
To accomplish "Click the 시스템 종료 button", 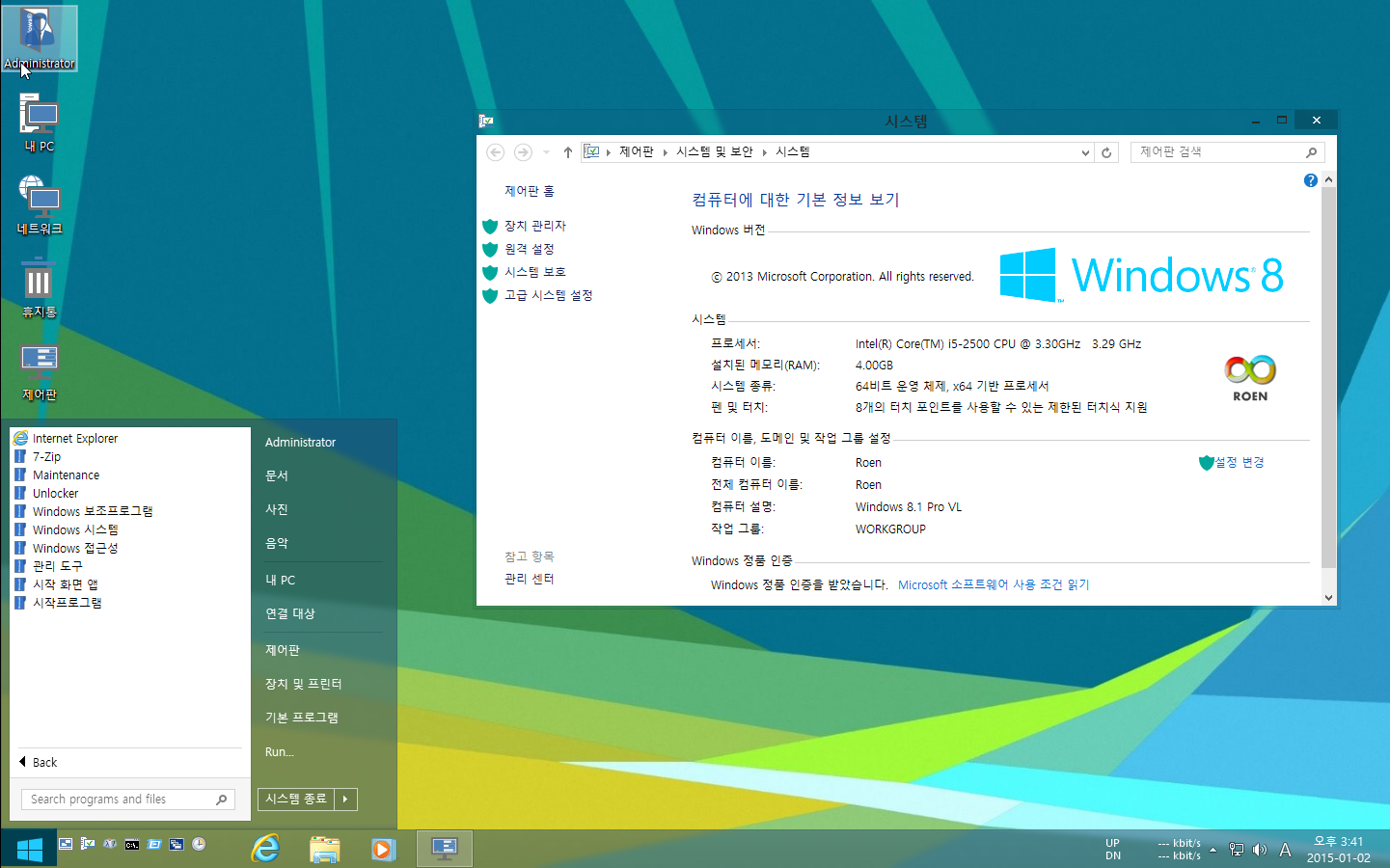I will (x=296, y=800).
